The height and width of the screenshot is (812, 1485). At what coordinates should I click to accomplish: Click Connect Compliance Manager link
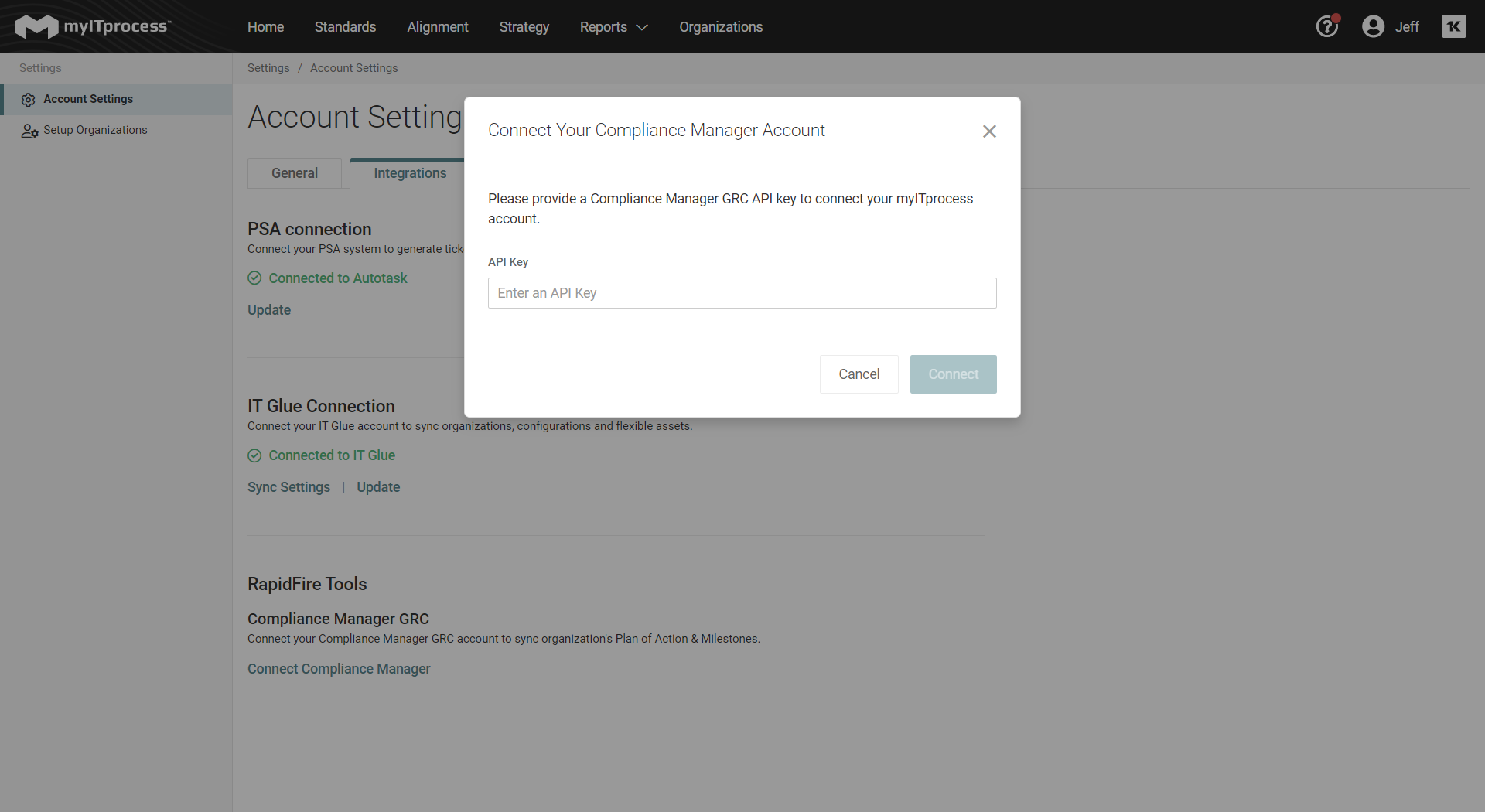coord(339,669)
